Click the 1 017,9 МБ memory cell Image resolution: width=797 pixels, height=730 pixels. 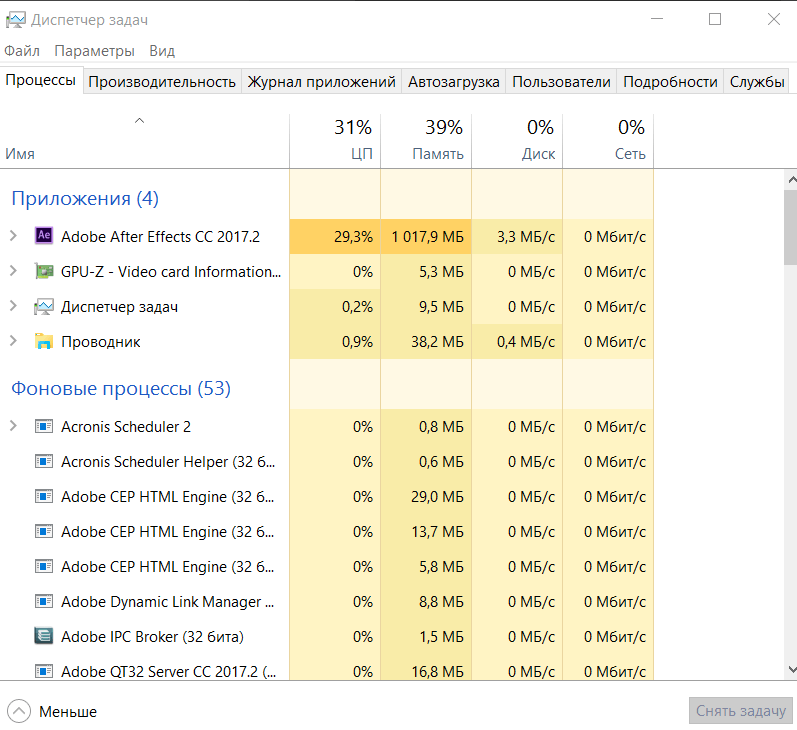pyautogui.click(x=426, y=236)
